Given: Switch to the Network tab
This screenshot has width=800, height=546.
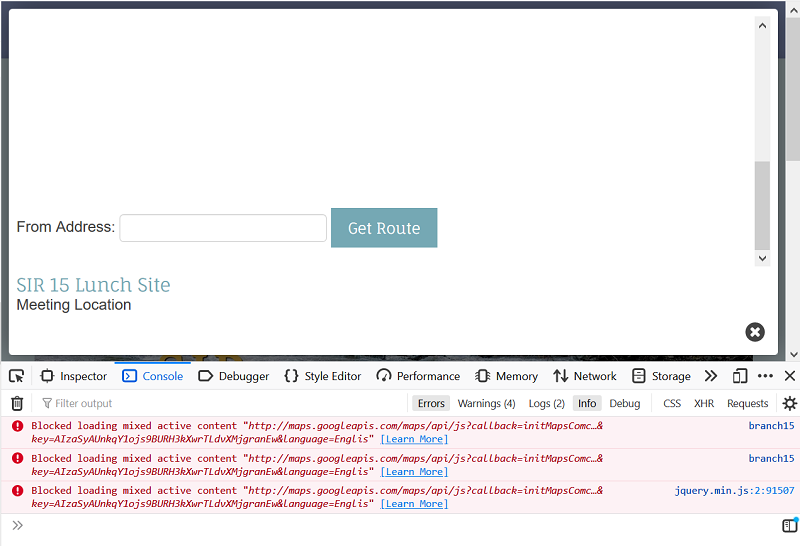Looking at the screenshot, I should coord(585,376).
